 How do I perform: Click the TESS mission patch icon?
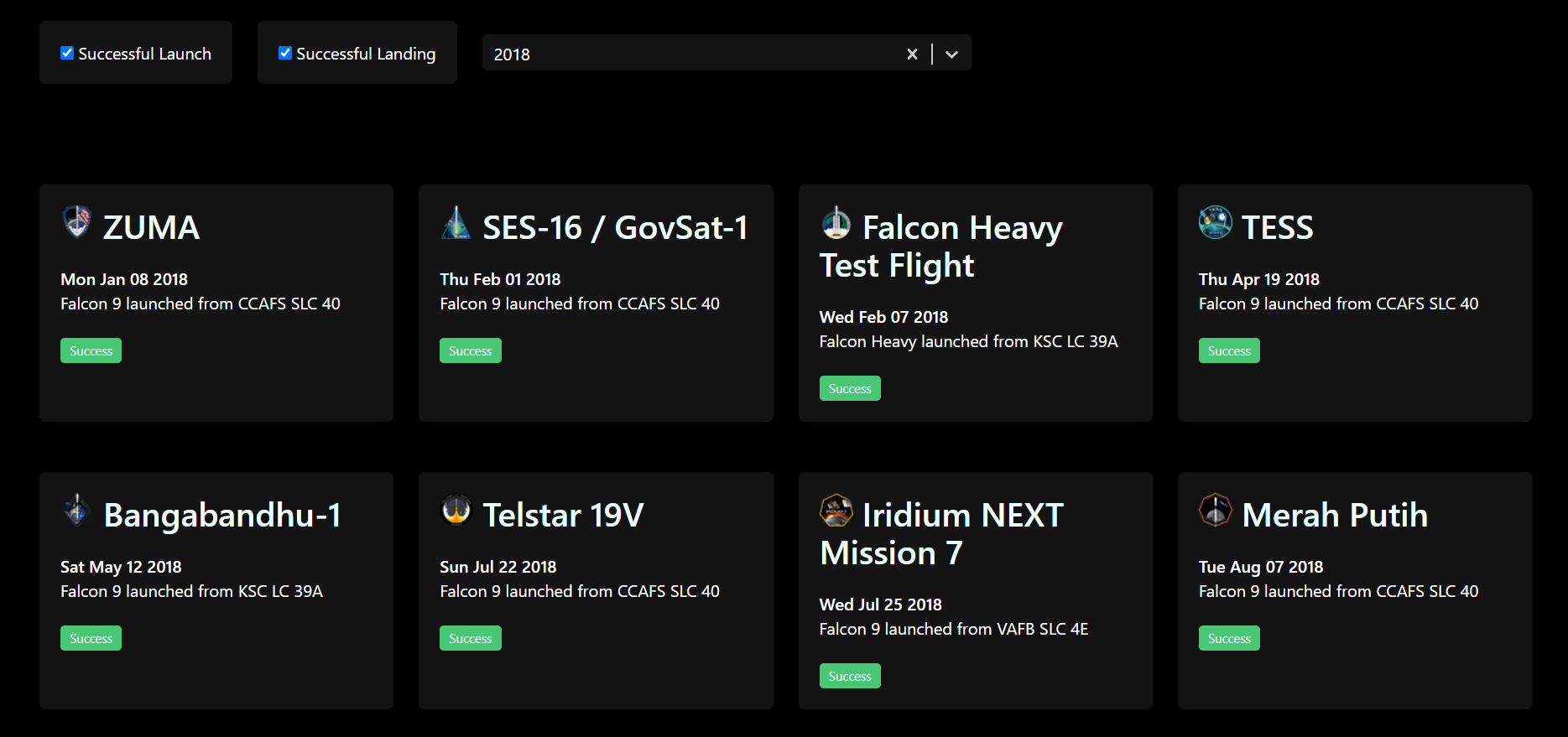[x=1215, y=222]
